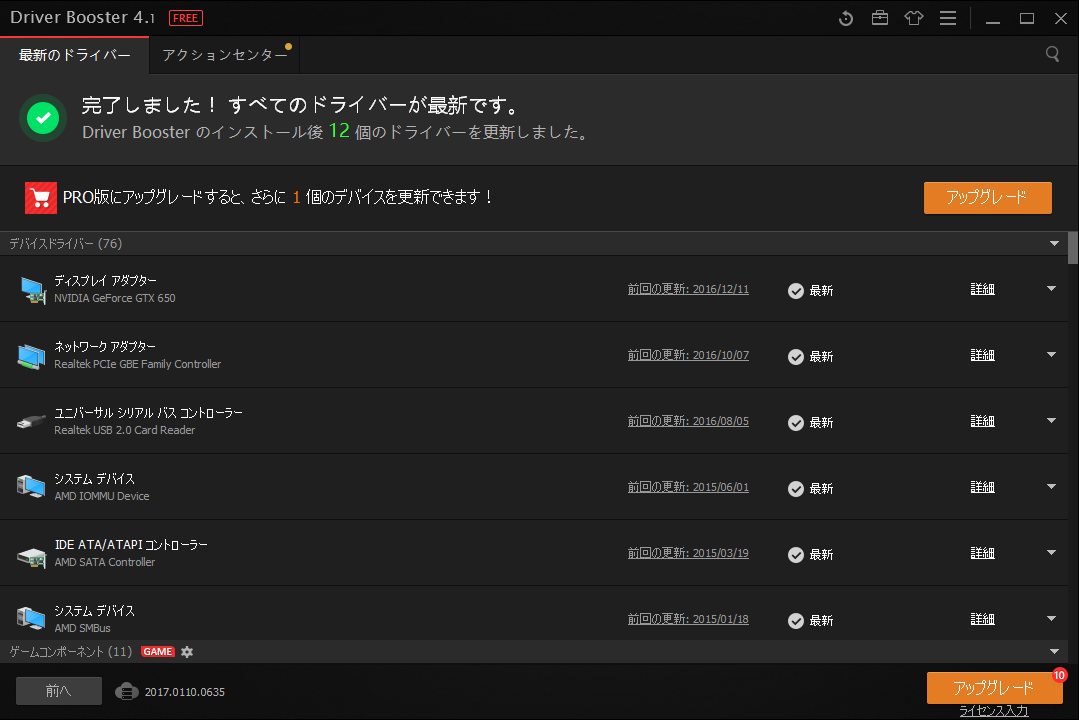The image size is (1079, 720).
Task: Click the AMD SMBus device icon
Action: 30,618
